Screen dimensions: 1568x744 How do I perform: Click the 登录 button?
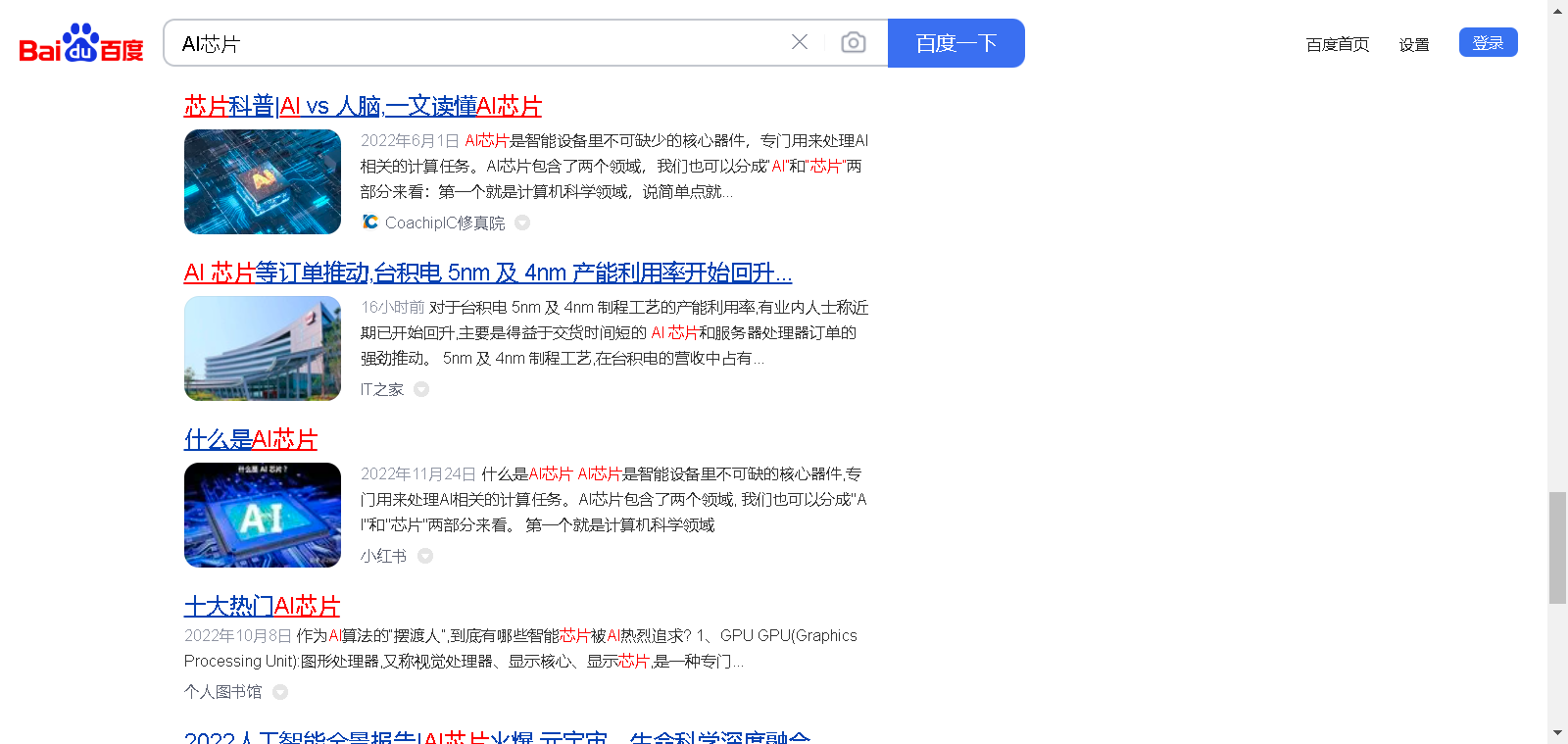pyautogui.click(x=1488, y=42)
